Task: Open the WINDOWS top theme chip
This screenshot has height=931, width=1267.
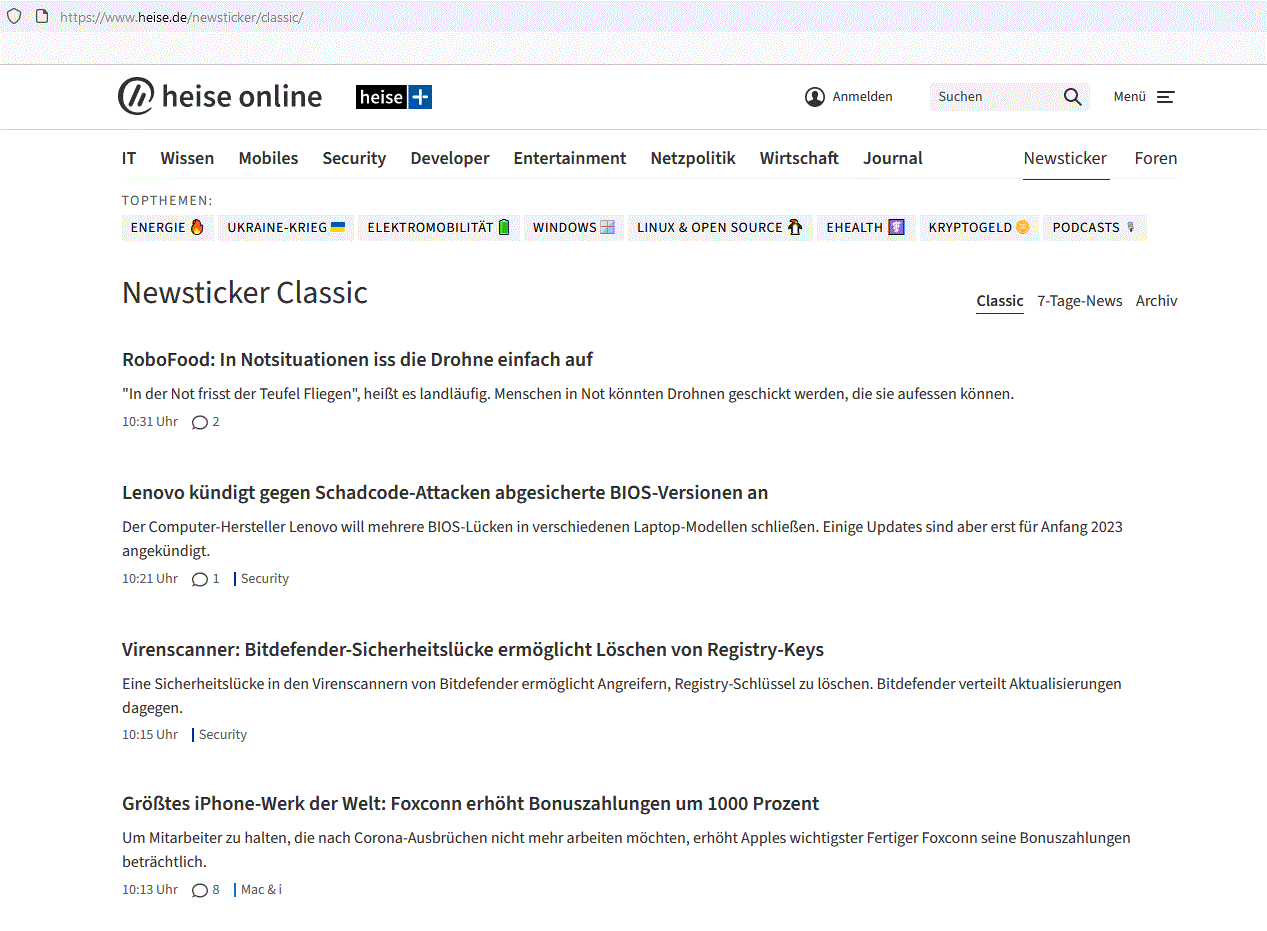Action: 573,227
